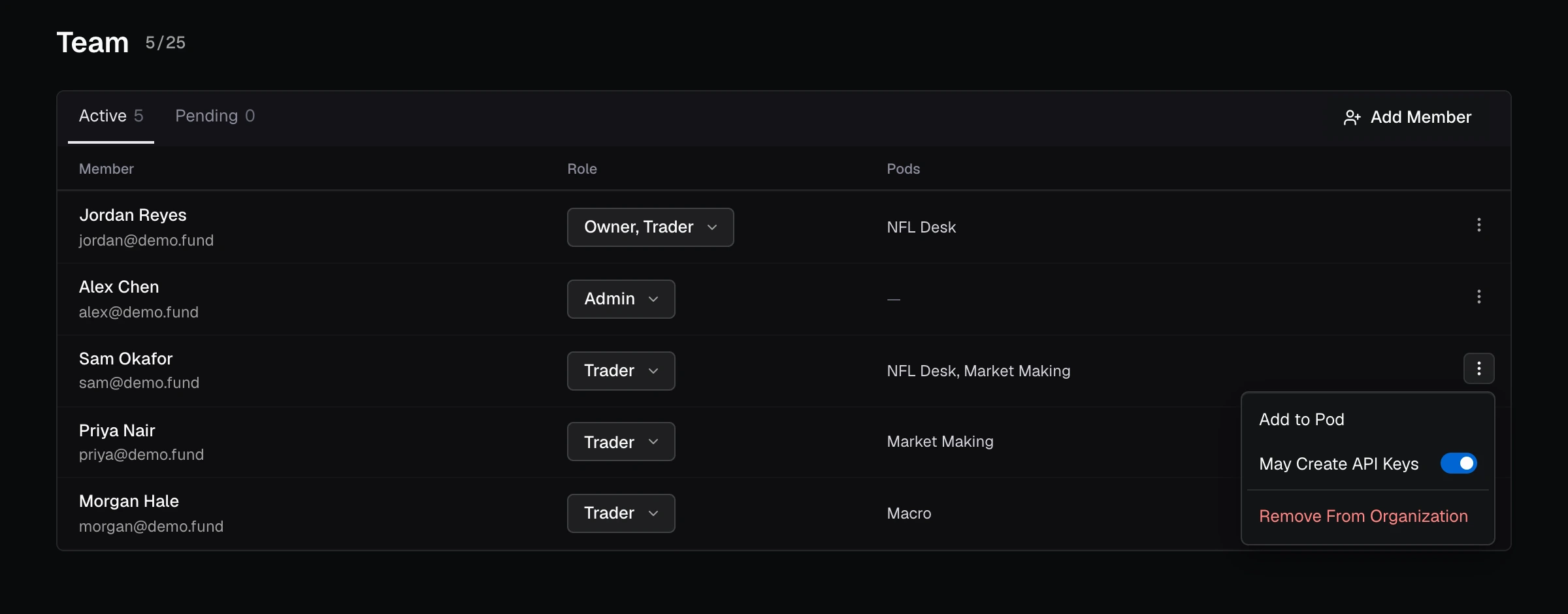Switch to the Pending tab
Viewport: 1568px width, 614px height.
(x=215, y=116)
